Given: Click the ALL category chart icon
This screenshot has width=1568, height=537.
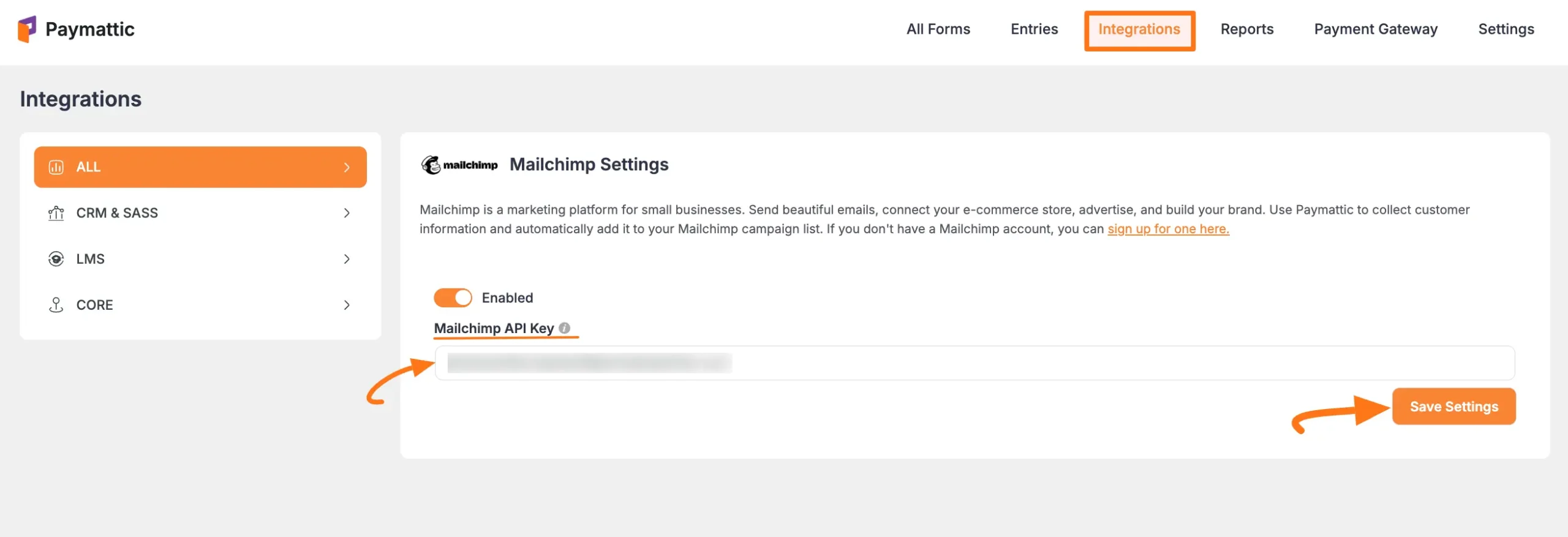Looking at the screenshot, I should click(x=56, y=167).
